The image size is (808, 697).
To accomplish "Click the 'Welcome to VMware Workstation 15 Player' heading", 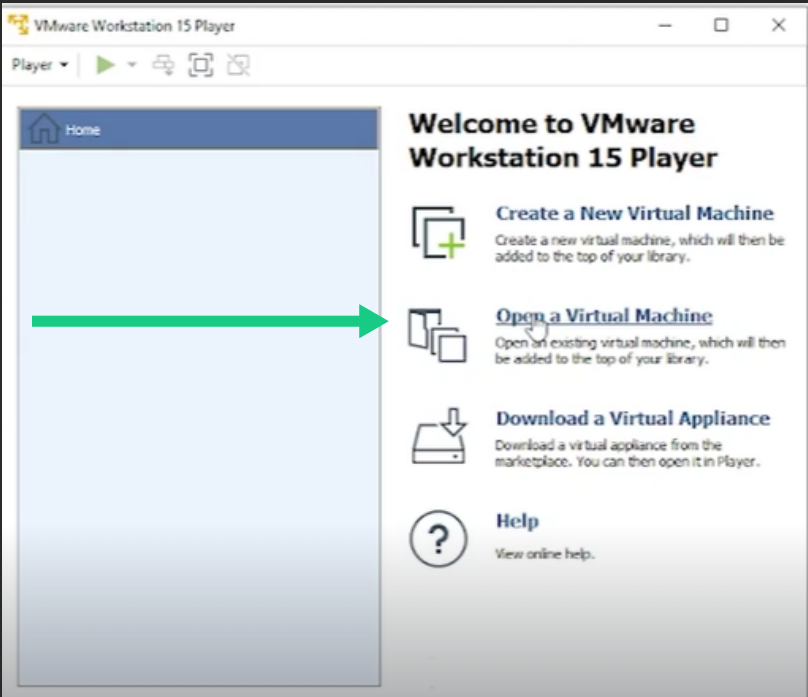I will click(563, 141).
